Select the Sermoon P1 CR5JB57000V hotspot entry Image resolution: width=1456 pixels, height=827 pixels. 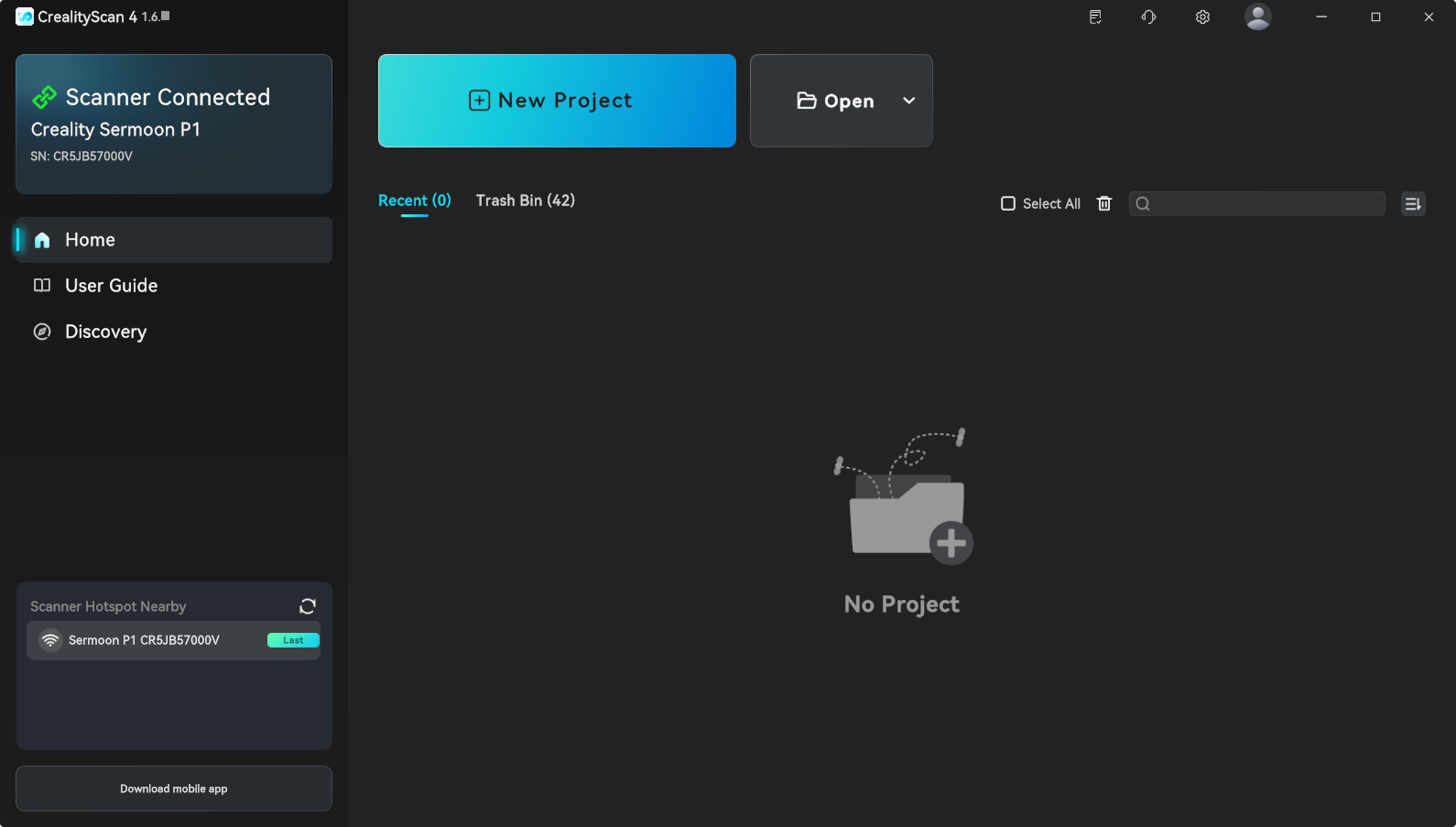144,640
